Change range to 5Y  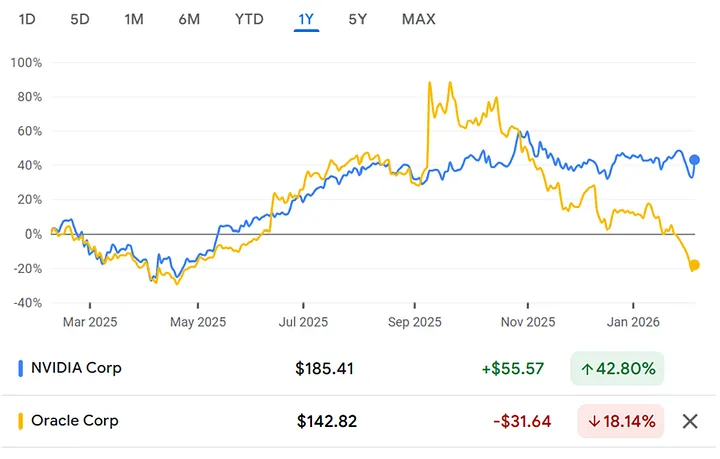(x=357, y=19)
